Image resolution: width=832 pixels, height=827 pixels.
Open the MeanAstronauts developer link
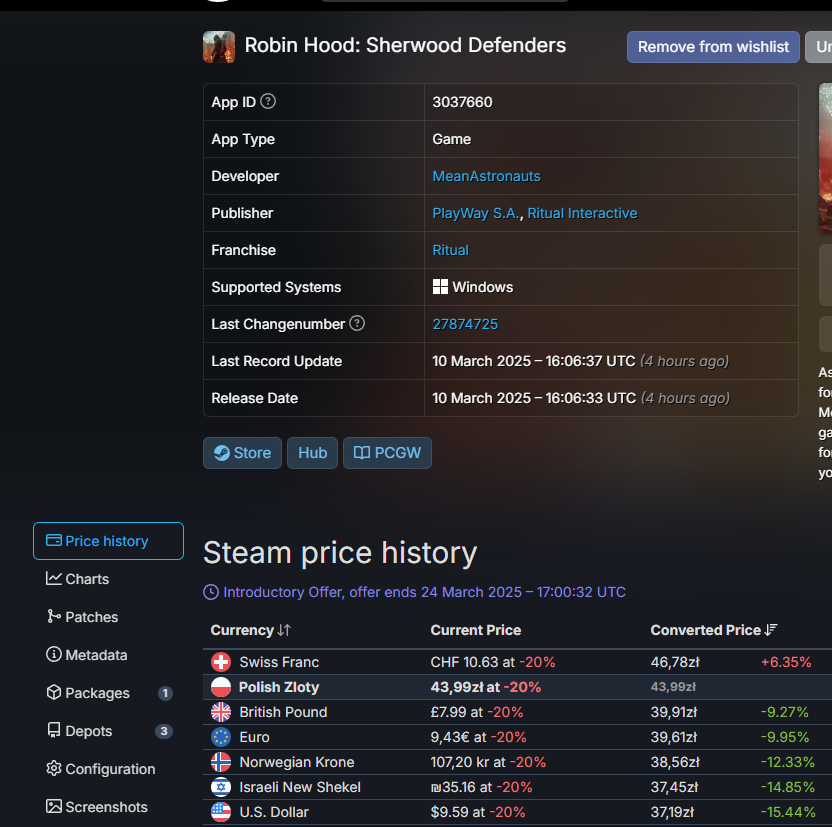click(486, 176)
